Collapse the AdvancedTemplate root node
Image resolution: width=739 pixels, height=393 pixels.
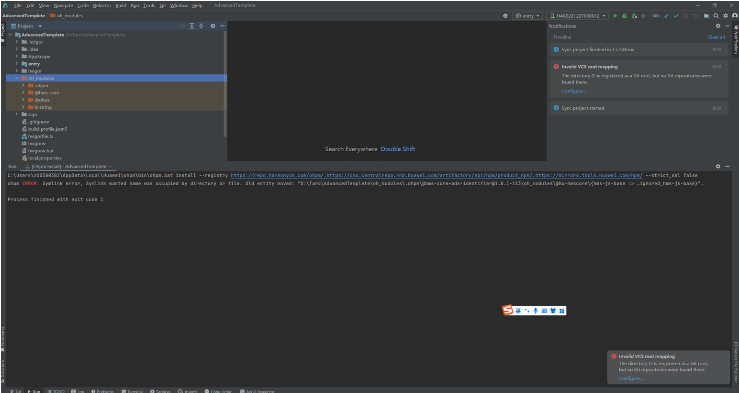tap(11, 35)
